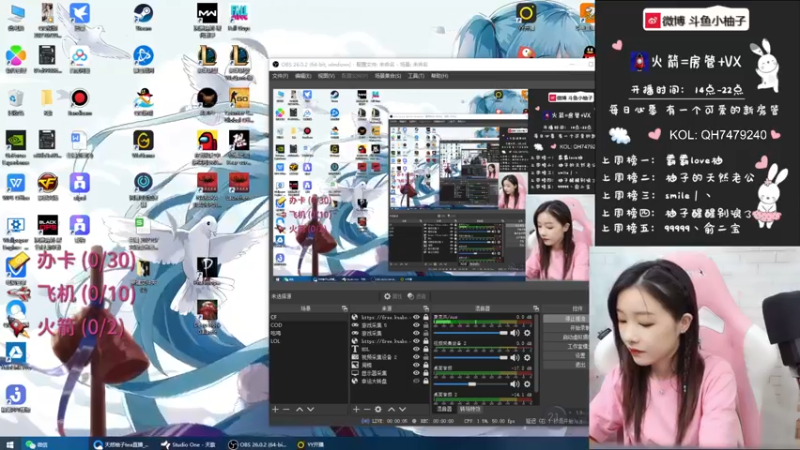
Task: Open the CS:GO desktop icon
Action: click(239, 104)
